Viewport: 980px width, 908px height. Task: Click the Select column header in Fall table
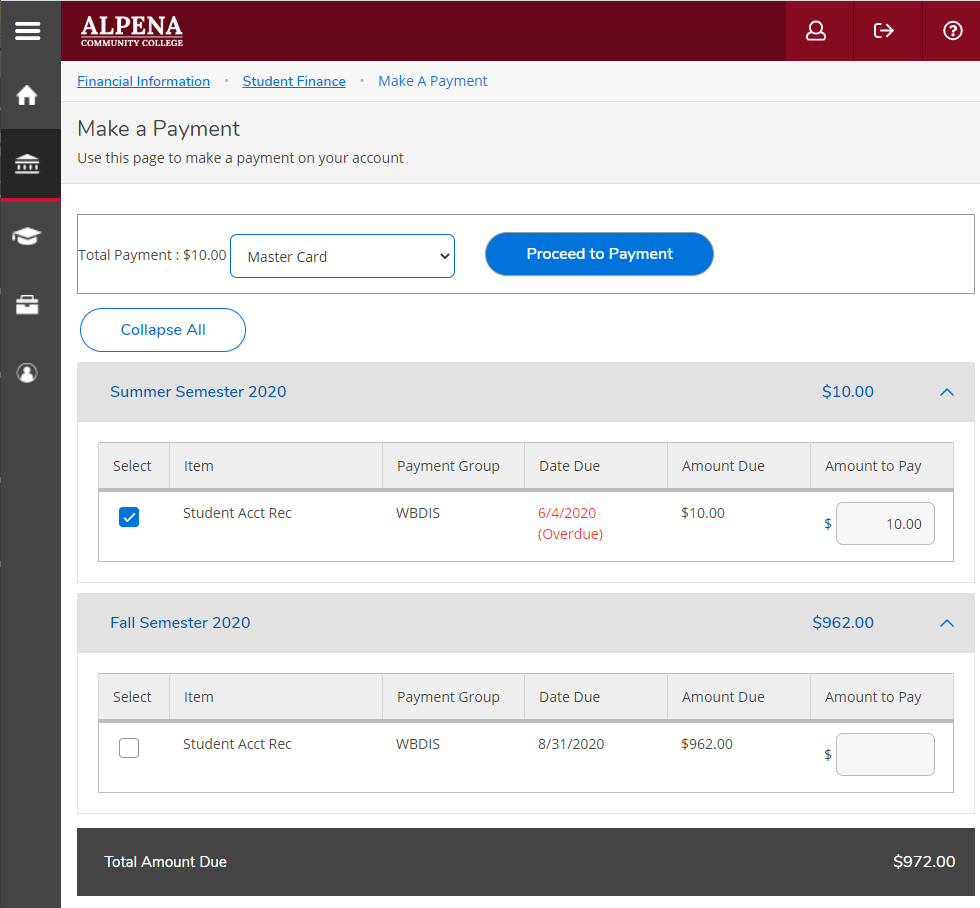coord(132,697)
